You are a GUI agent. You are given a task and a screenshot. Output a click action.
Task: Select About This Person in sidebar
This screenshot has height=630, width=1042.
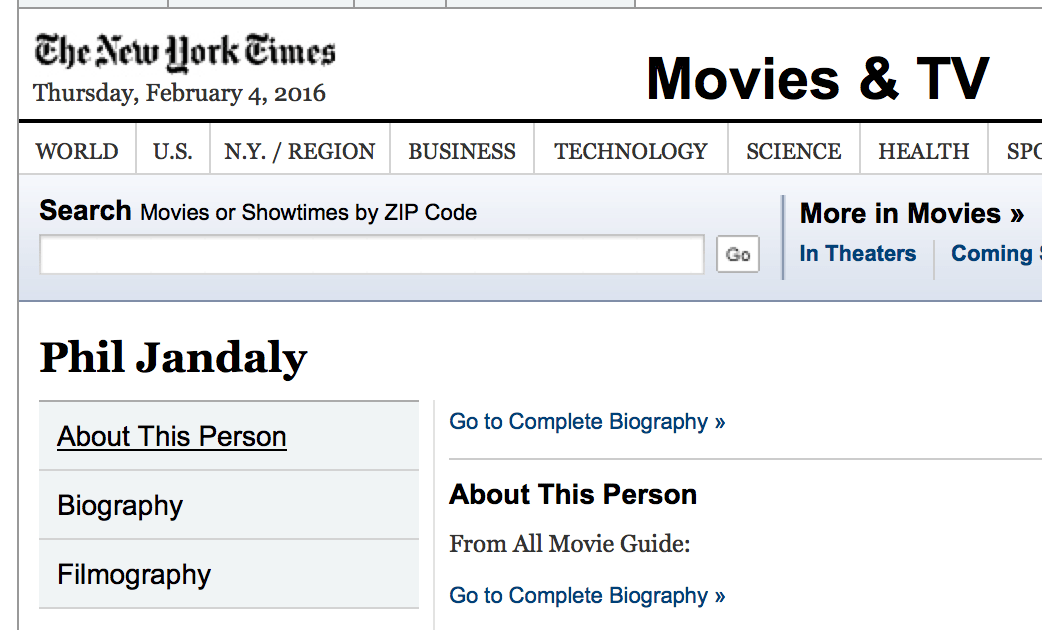coord(171,436)
